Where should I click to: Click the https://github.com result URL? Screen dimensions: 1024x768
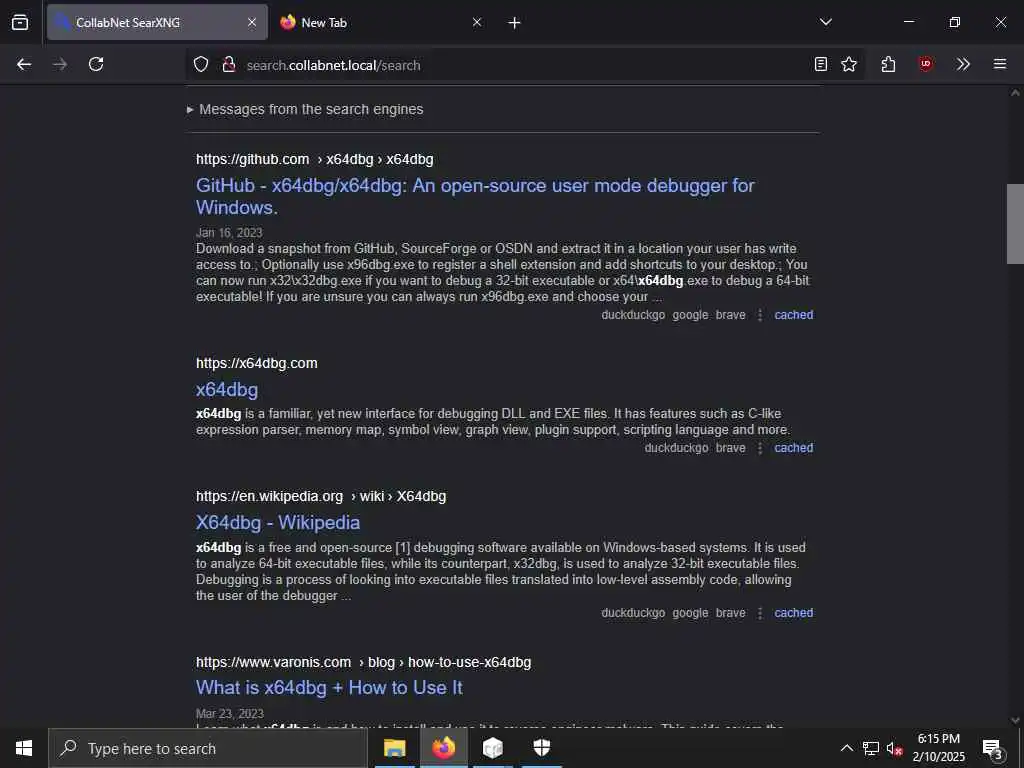click(x=253, y=159)
